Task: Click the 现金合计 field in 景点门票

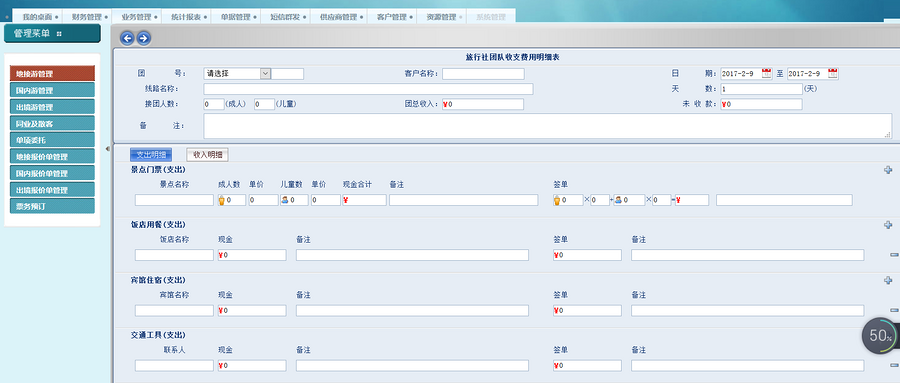Action: point(364,200)
